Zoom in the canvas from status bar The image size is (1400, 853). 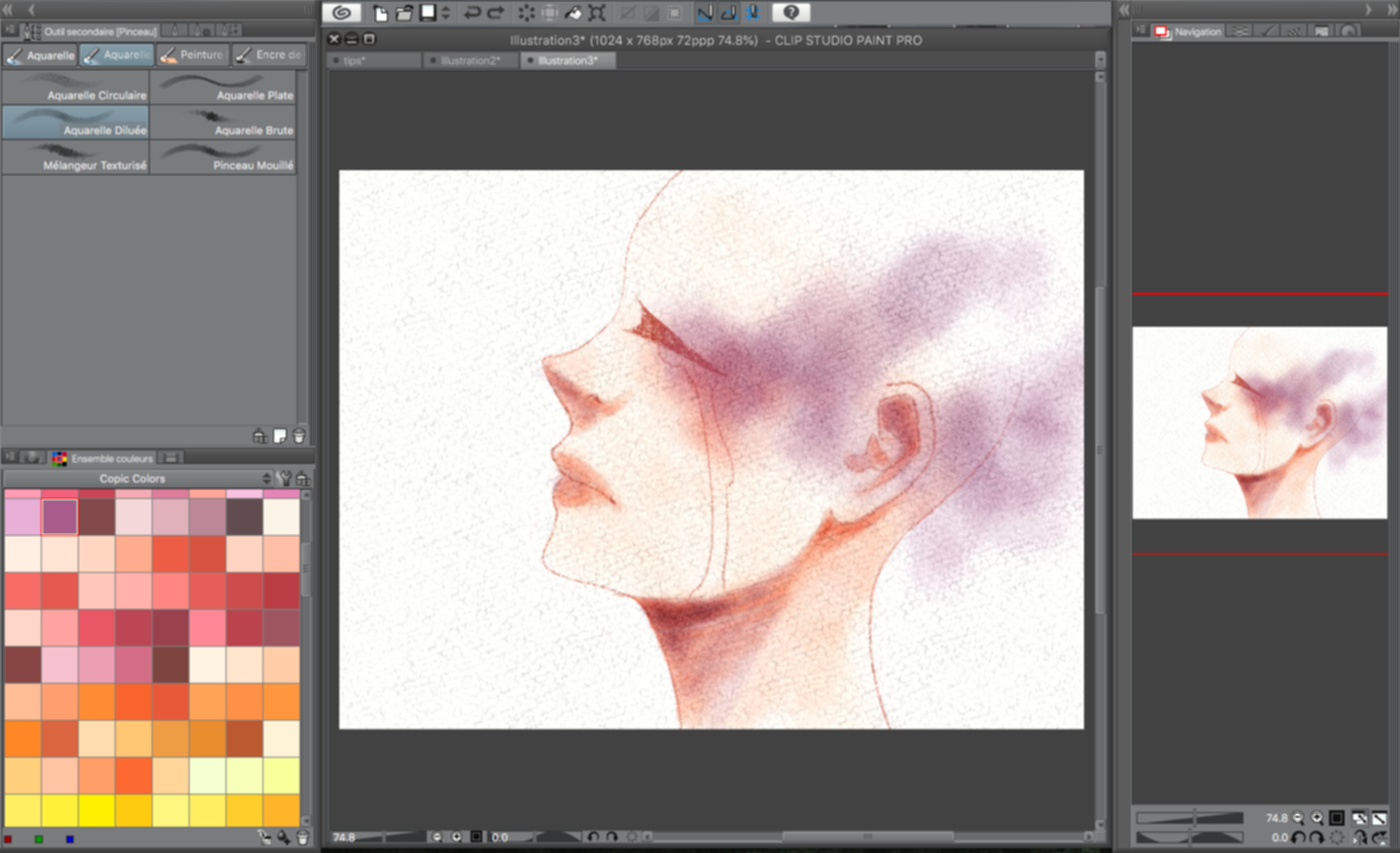tap(457, 836)
